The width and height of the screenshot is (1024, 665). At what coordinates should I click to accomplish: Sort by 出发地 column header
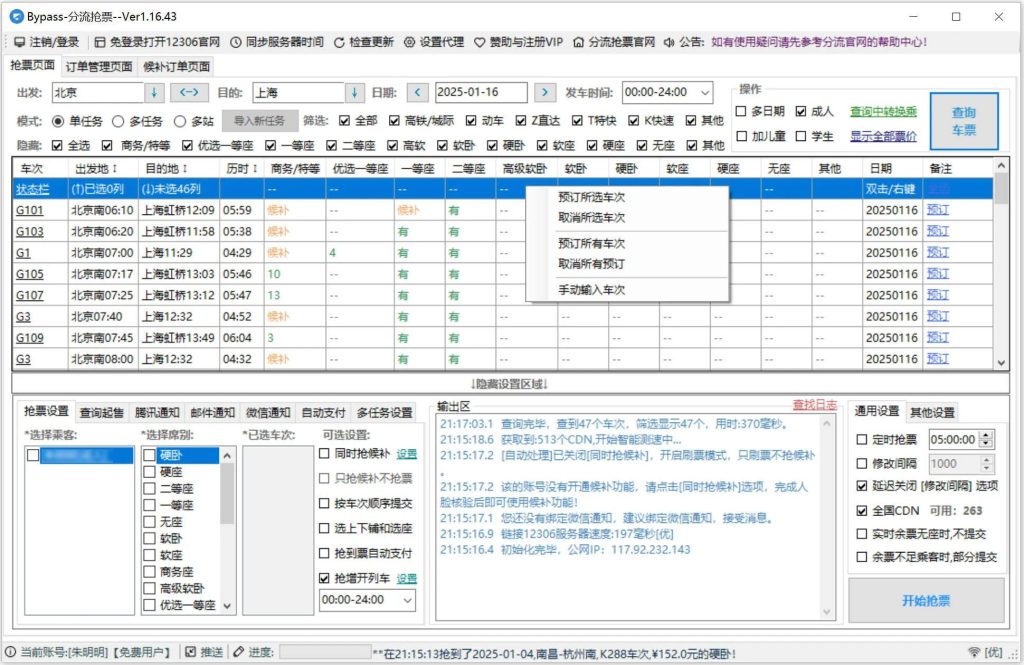tap(103, 169)
